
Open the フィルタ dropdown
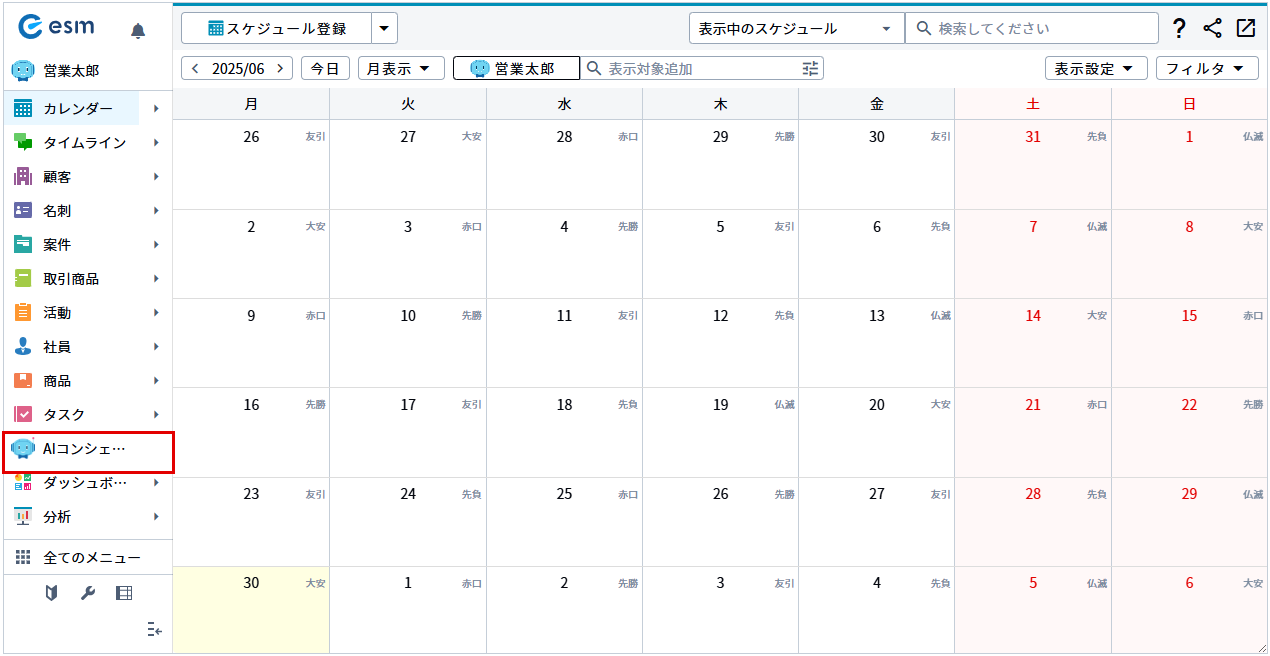1206,68
